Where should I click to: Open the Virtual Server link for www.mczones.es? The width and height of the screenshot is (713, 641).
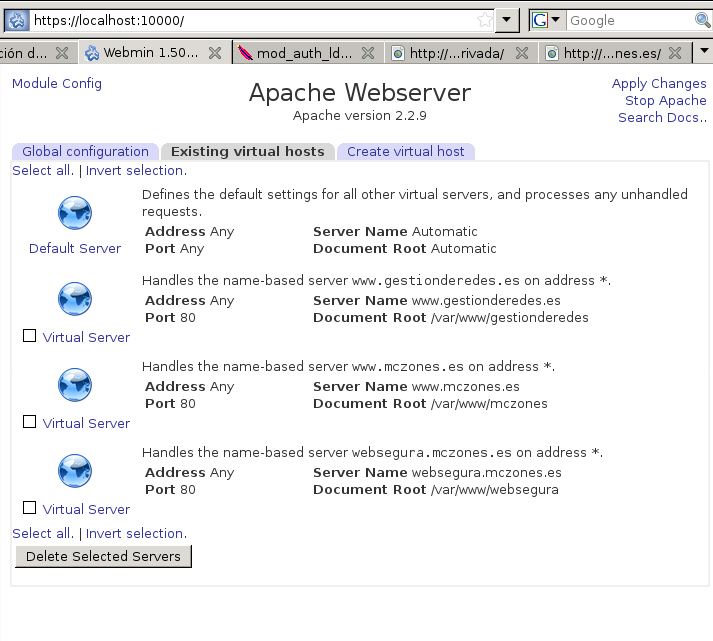(86, 423)
